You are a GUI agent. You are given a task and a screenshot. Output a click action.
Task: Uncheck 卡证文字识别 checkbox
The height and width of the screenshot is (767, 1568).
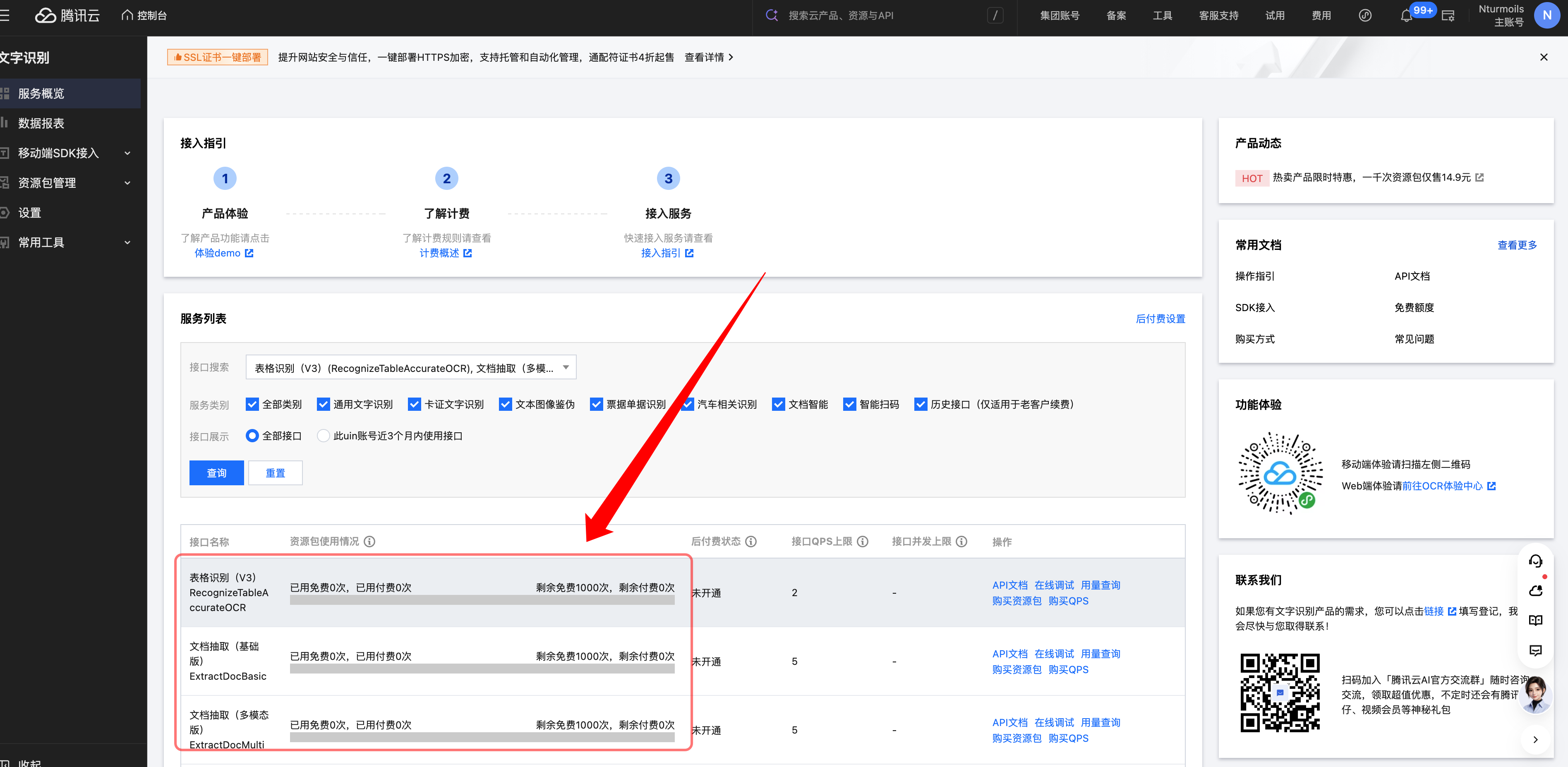415,405
